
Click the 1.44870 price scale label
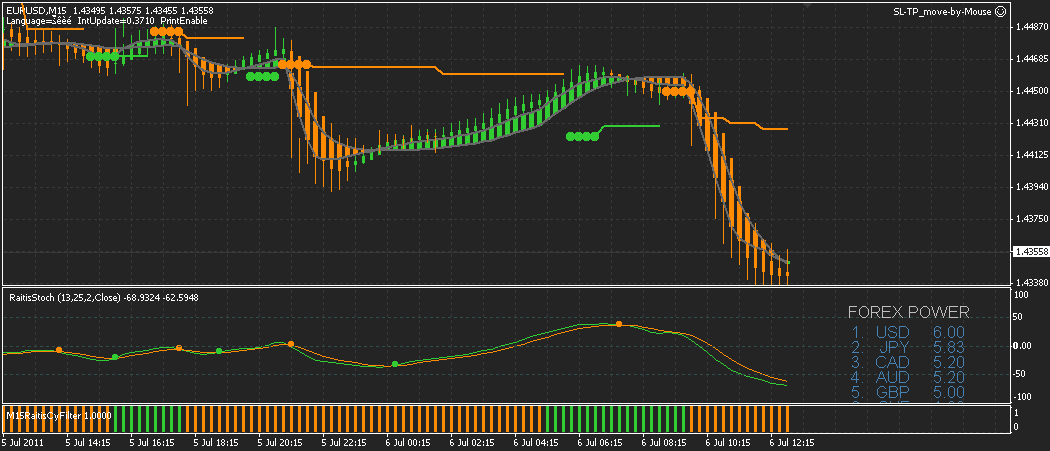[1031, 27]
